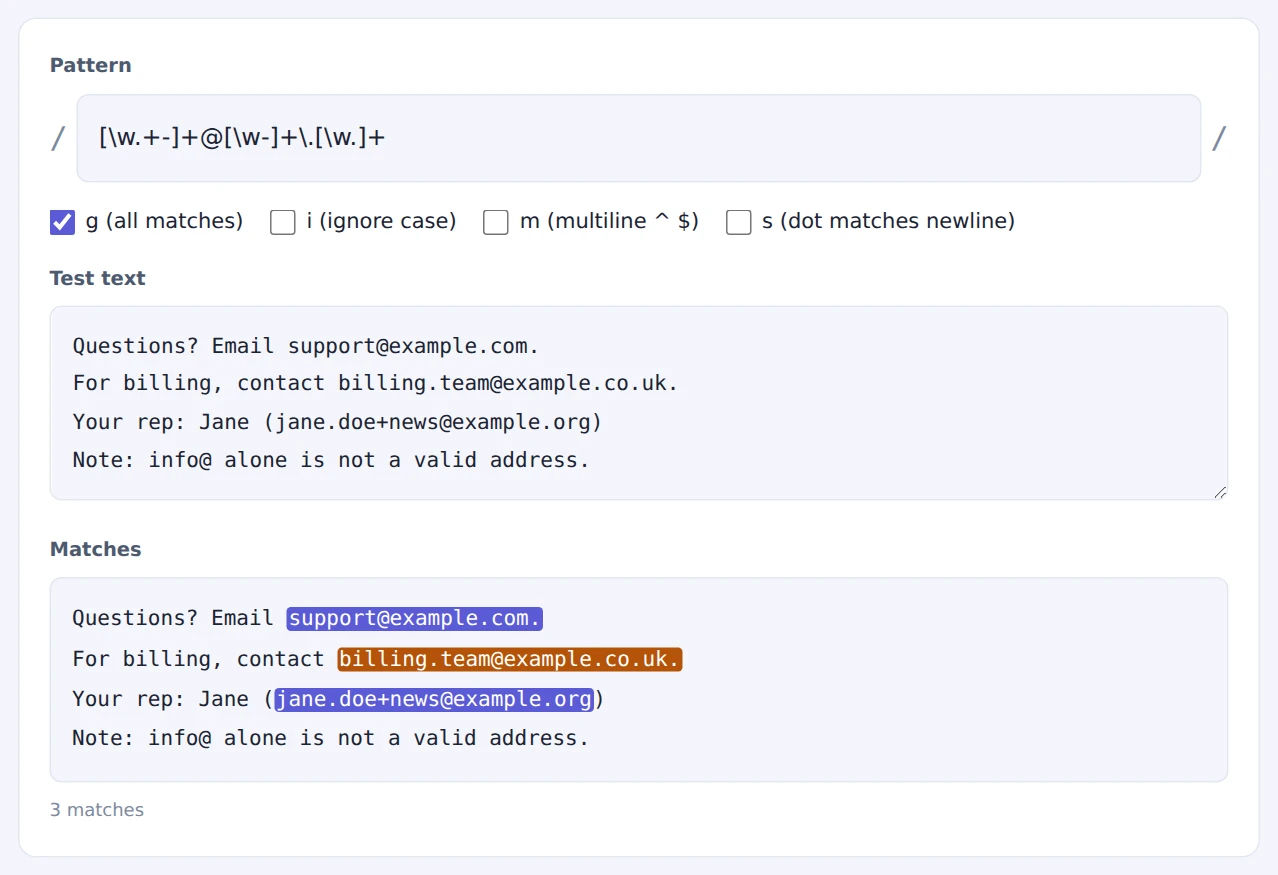Click the '3 matches' count text
The height and width of the screenshot is (875, 1278).
coord(97,810)
